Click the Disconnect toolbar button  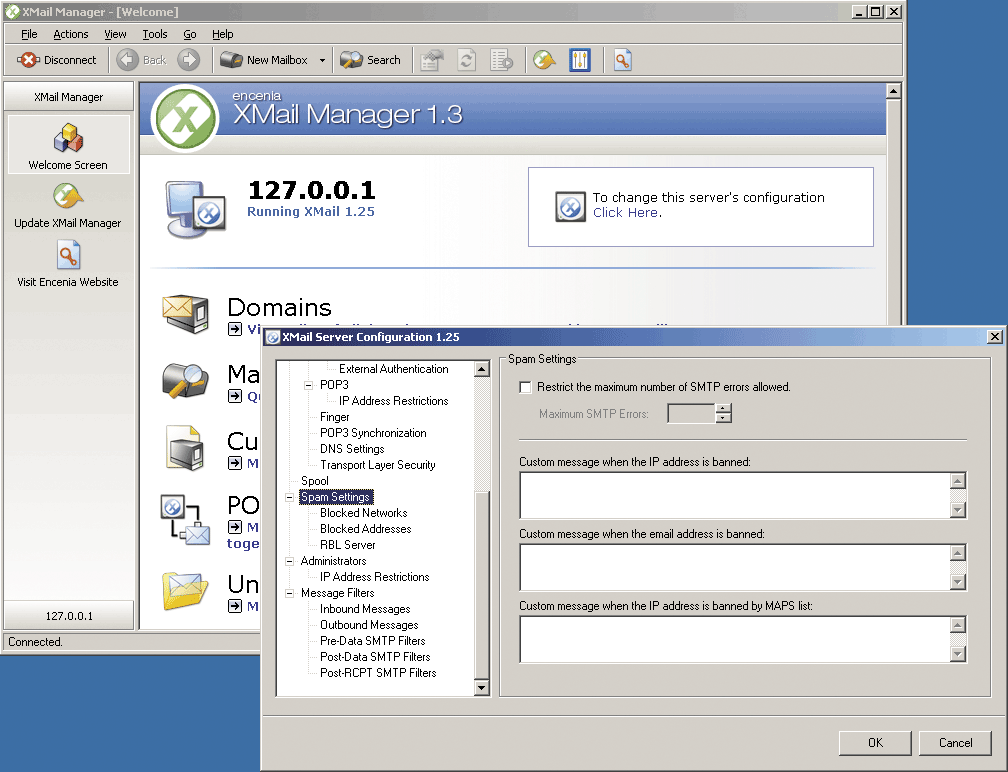tap(57, 60)
